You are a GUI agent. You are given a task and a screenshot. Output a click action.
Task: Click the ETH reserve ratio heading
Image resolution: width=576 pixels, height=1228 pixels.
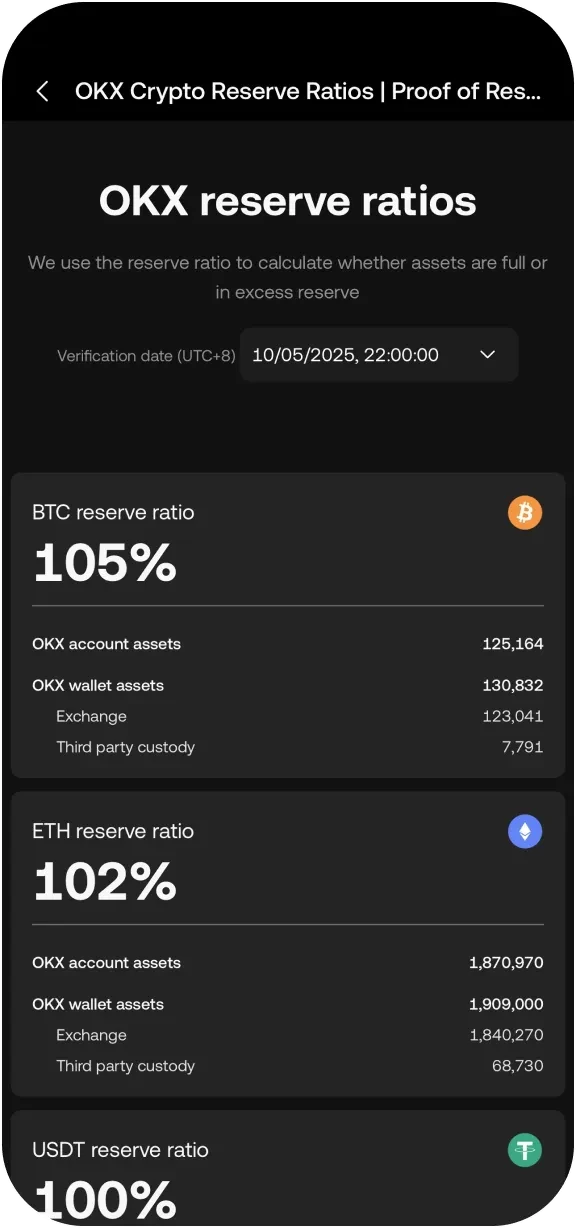point(113,831)
